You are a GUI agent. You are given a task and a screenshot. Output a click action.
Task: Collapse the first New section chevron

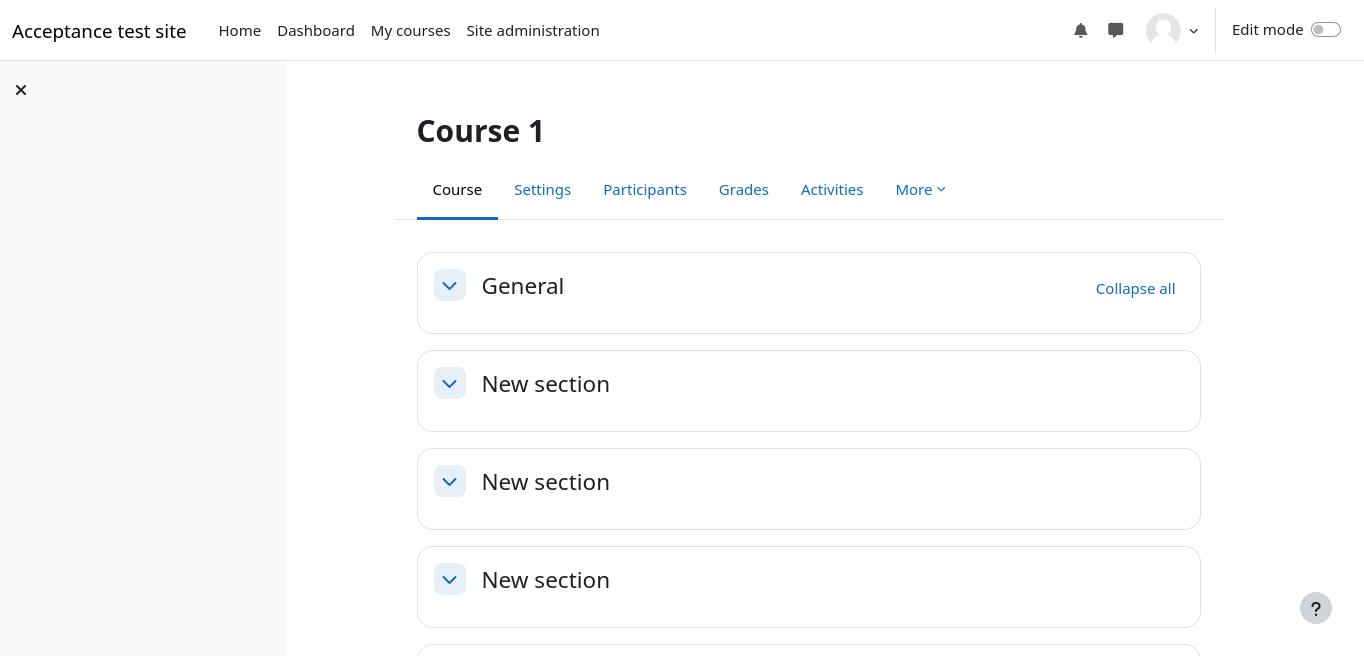450,383
